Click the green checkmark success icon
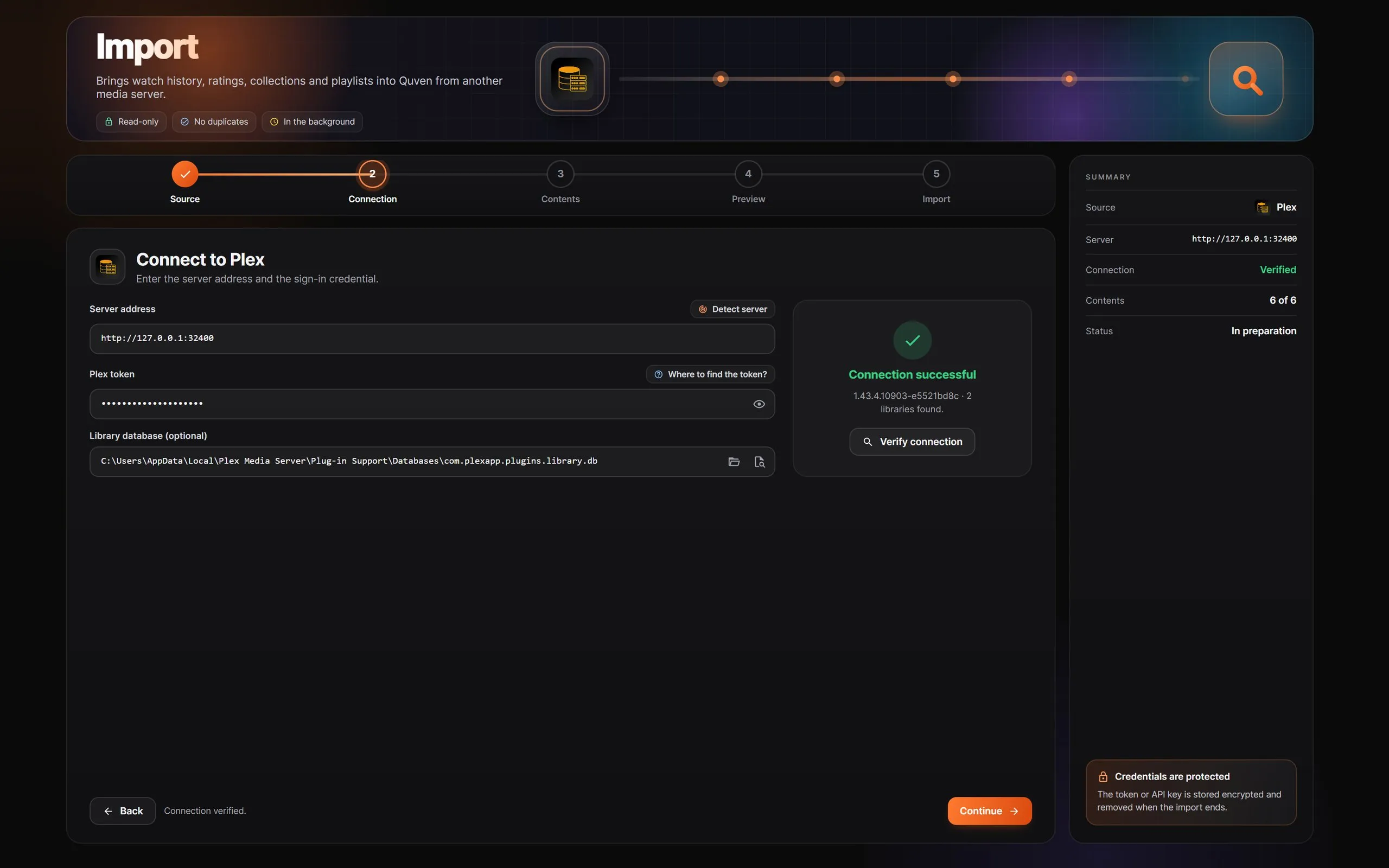1389x868 pixels. (x=912, y=341)
